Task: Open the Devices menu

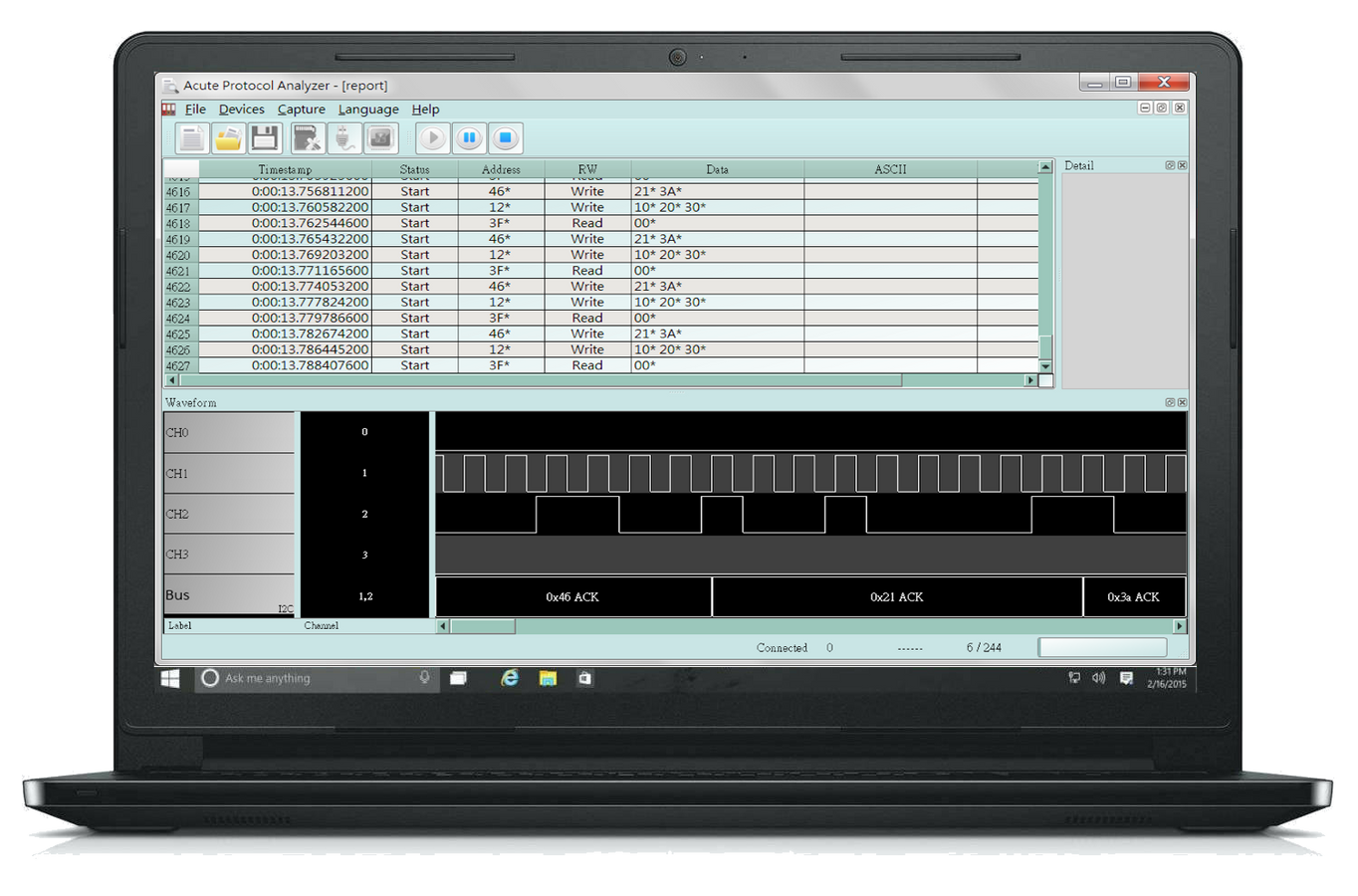Action: tap(241, 109)
